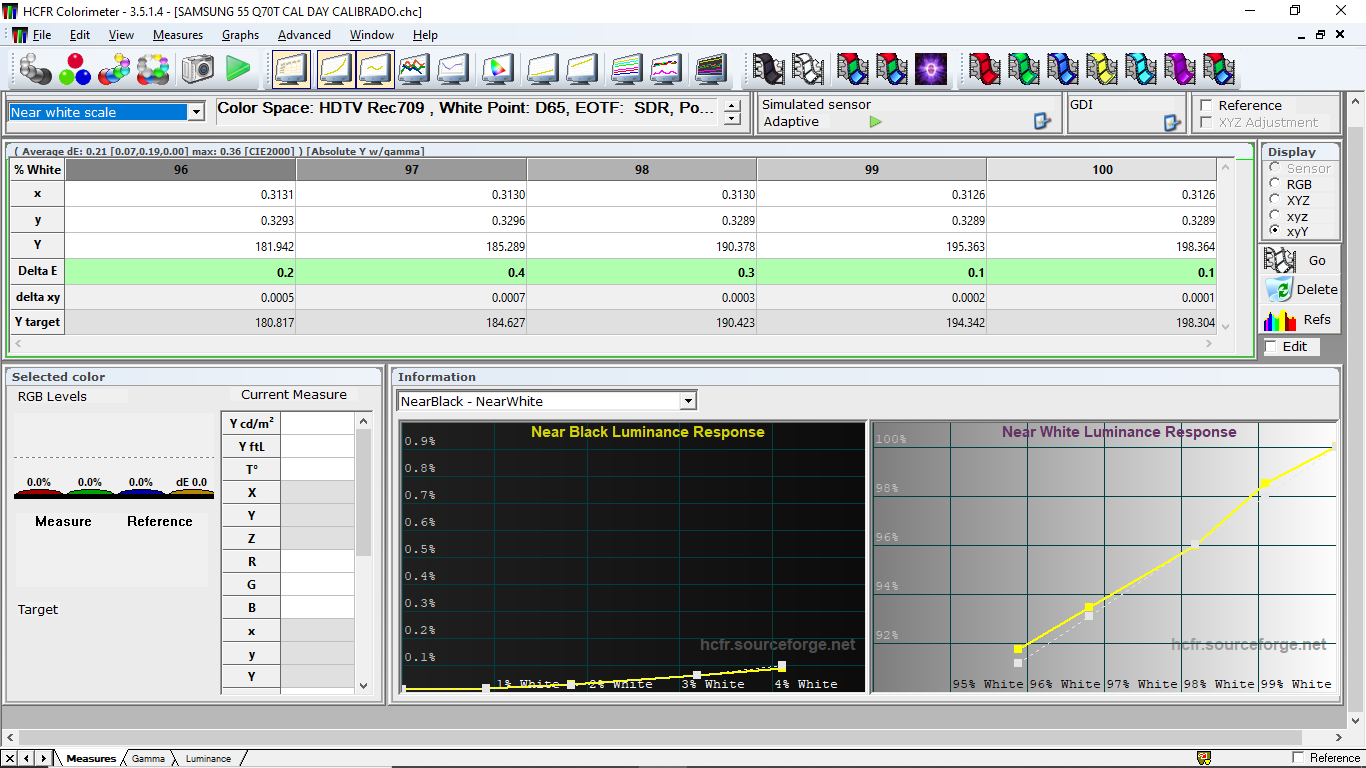This screenshot has width=1366, height=768.
Task: Open the CIE diagram monitor icon
Action: coord(497,69)
